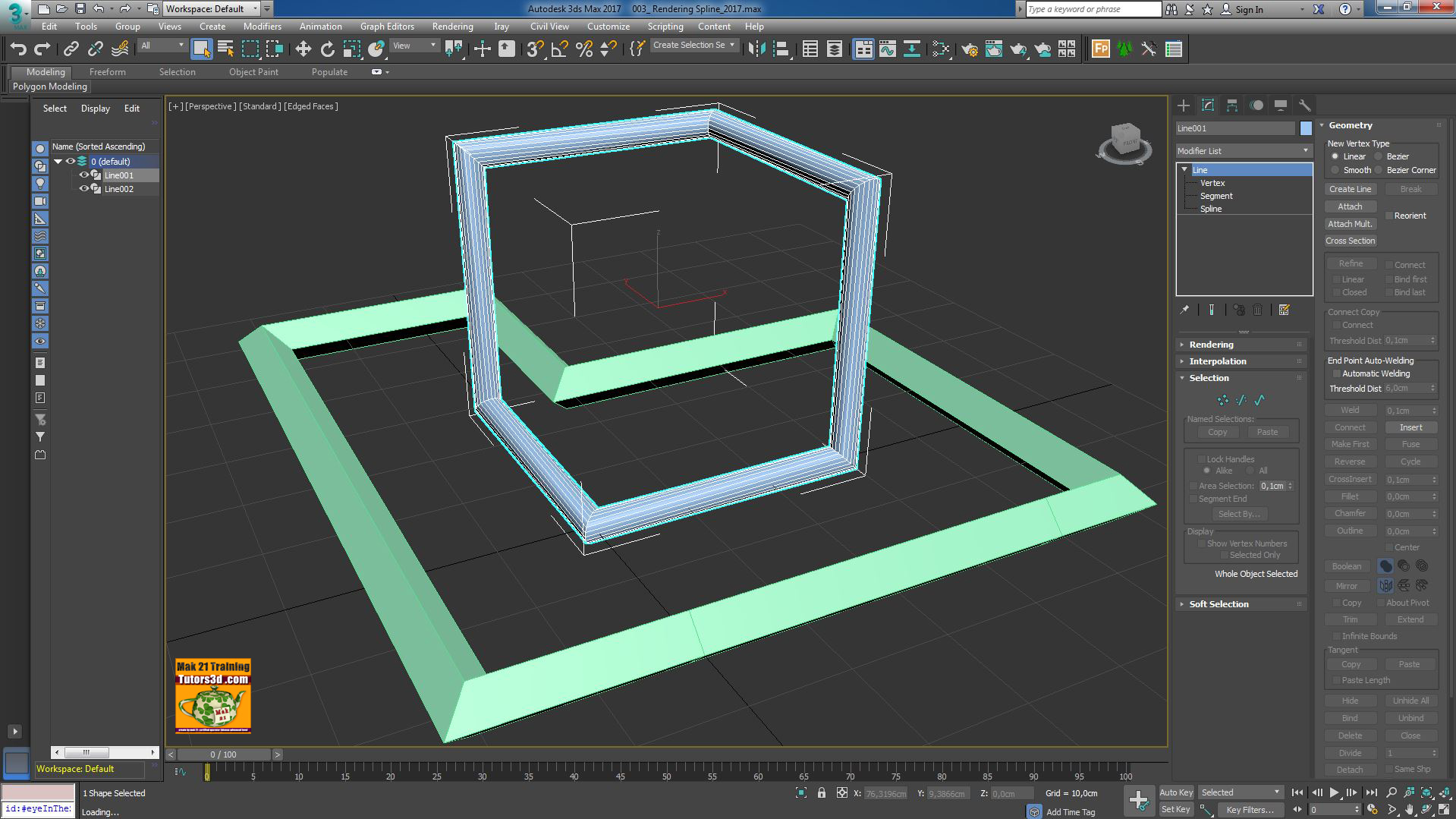The image size is (1456, 819).
Task: Click the Remove Modifier trash icon
Action: tap(1258, 309)
